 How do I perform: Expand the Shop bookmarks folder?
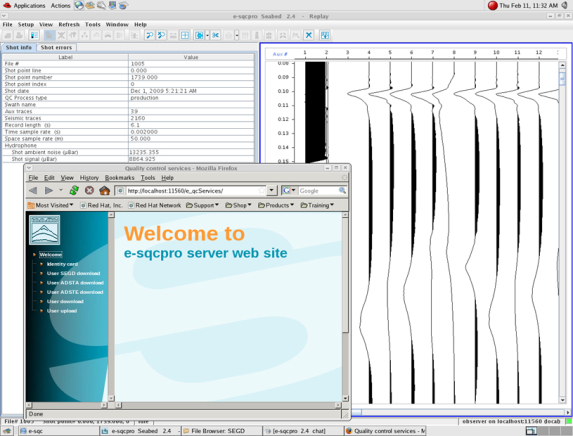(x=238, y=205)
